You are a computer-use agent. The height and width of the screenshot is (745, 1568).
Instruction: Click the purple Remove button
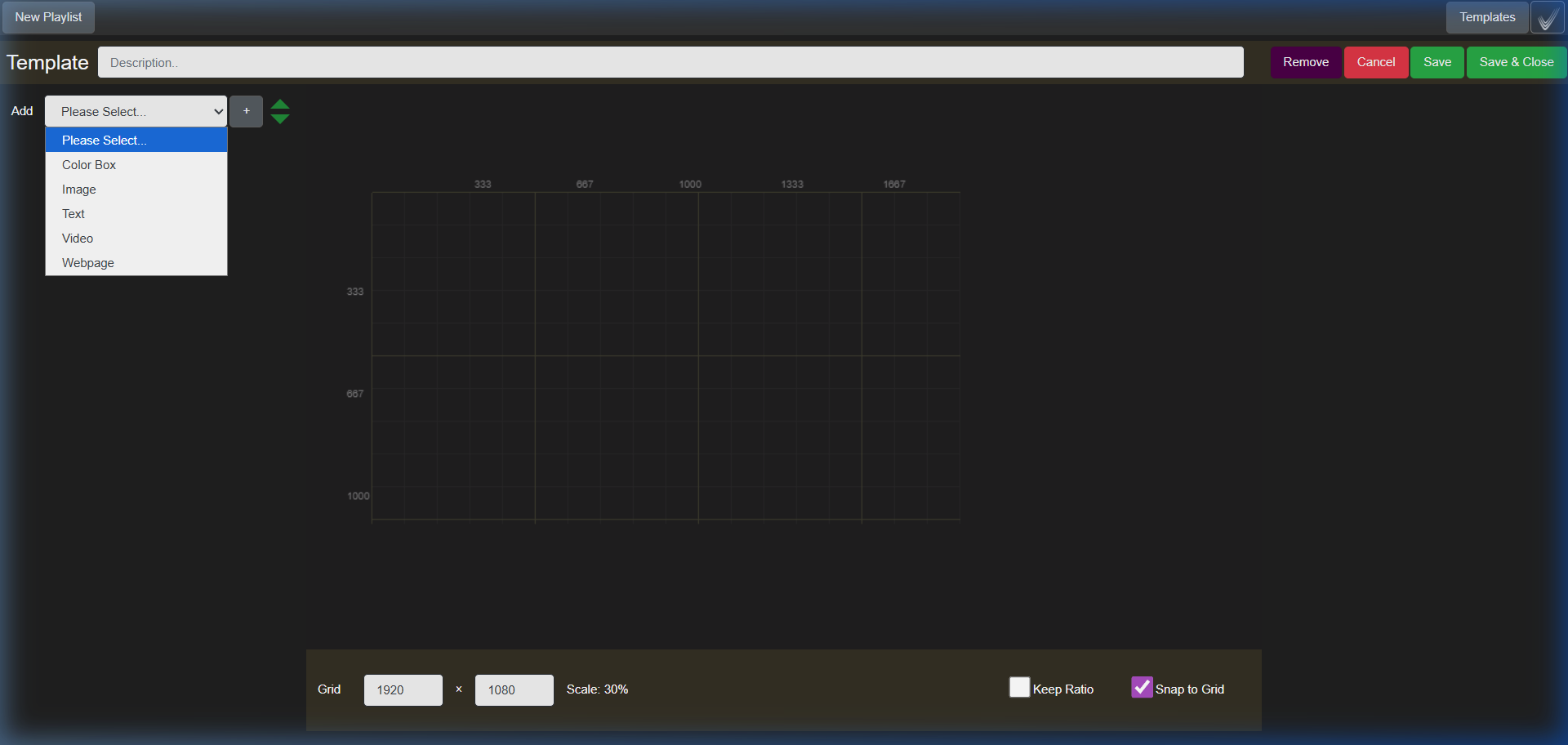click(x=1306, y=62)
